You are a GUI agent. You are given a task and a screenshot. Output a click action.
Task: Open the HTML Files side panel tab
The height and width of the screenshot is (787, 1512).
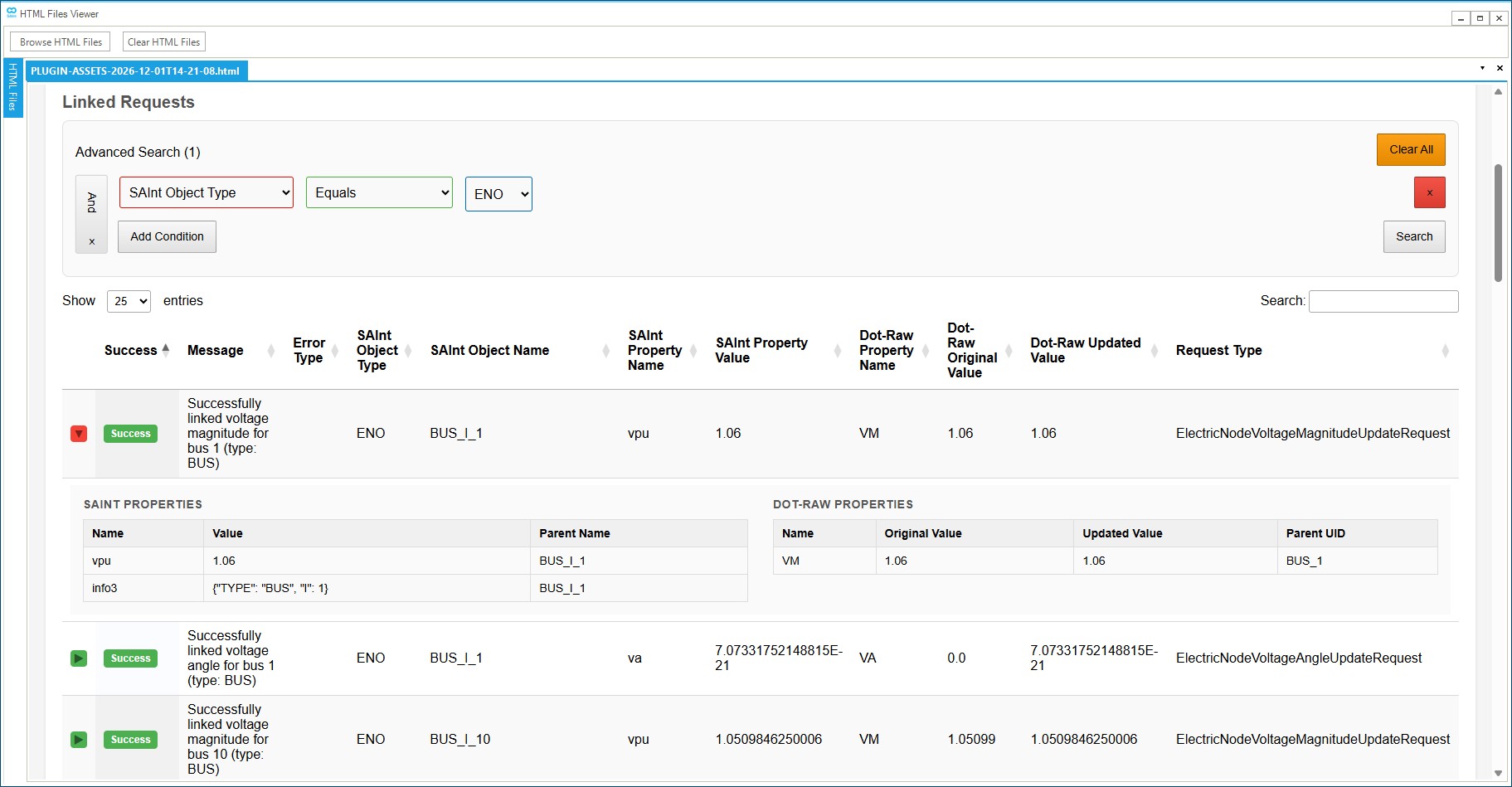(12, 88)
